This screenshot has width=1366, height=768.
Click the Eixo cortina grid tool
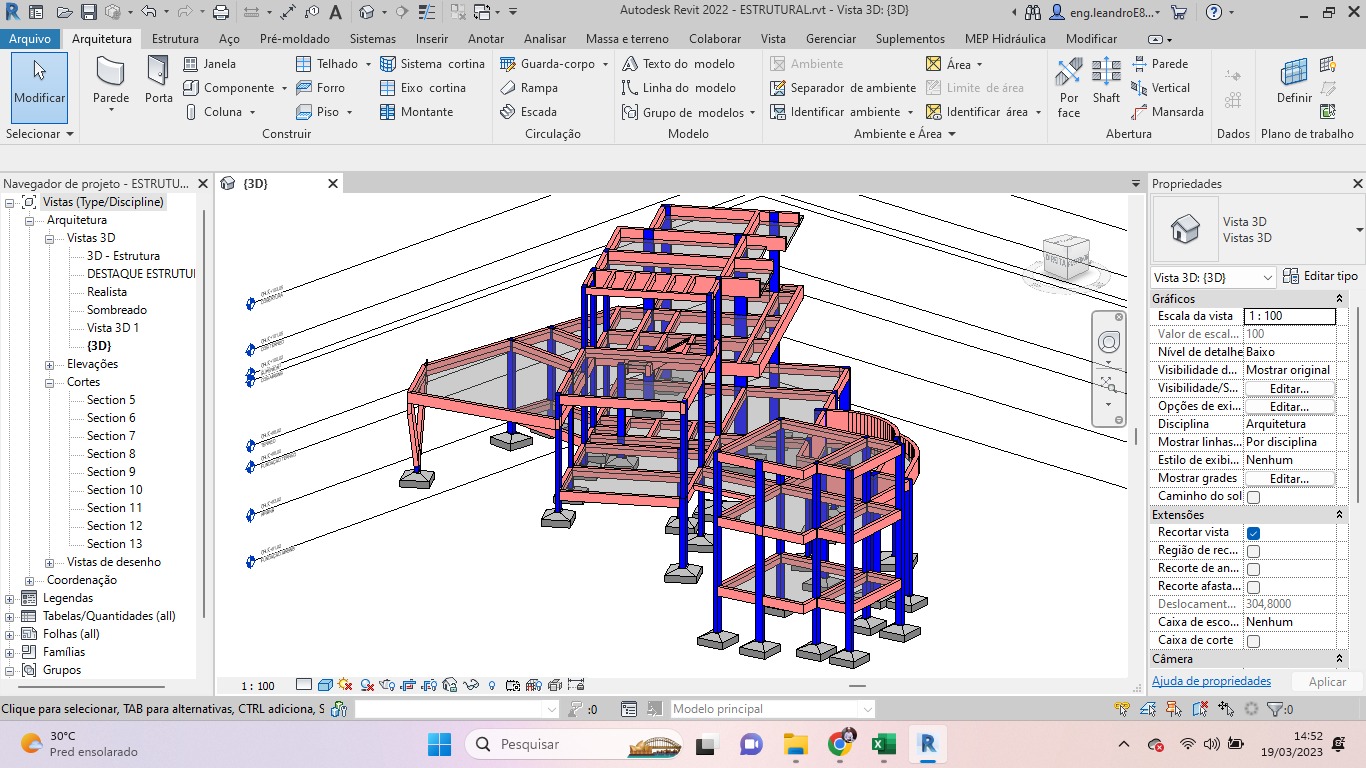[x=423, y=88]
